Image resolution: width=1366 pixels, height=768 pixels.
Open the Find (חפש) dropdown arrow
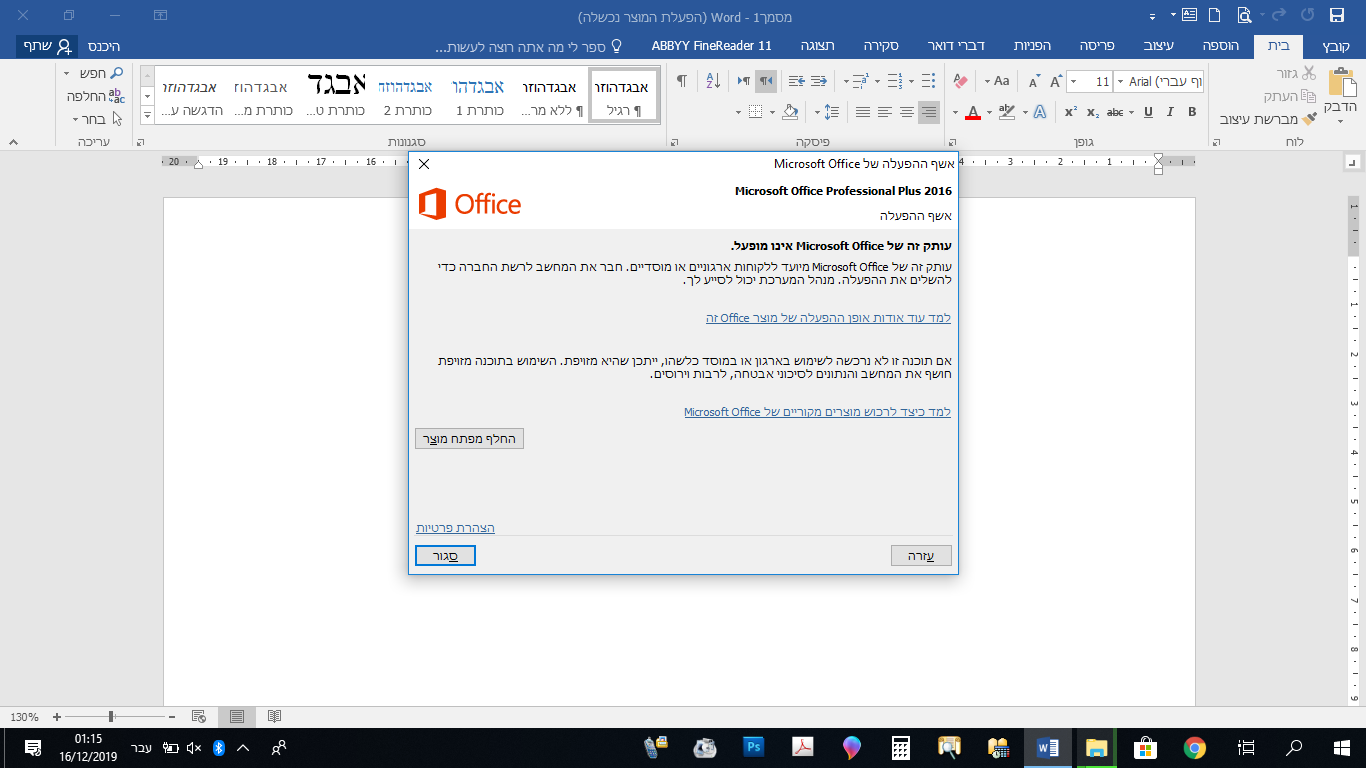(x=66, y=74)
